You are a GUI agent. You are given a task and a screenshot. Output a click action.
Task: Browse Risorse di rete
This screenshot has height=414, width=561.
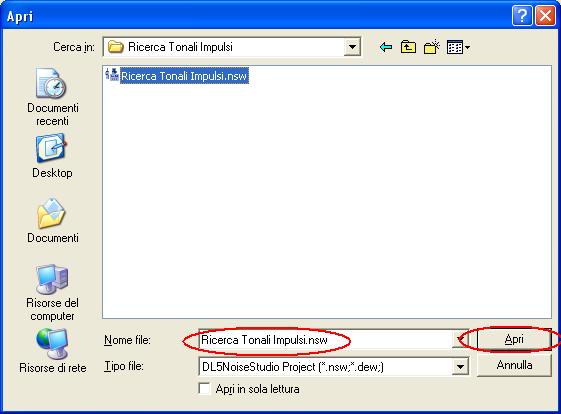pyautogui.click(x=52, y=351)
